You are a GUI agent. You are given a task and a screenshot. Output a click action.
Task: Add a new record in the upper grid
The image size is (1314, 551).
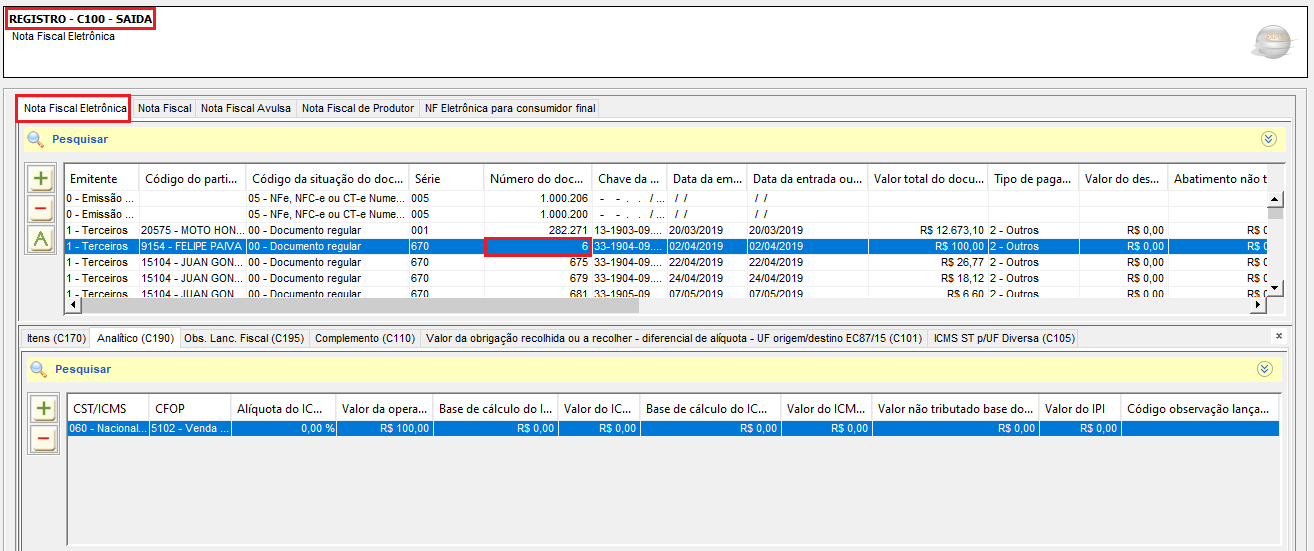41,180
